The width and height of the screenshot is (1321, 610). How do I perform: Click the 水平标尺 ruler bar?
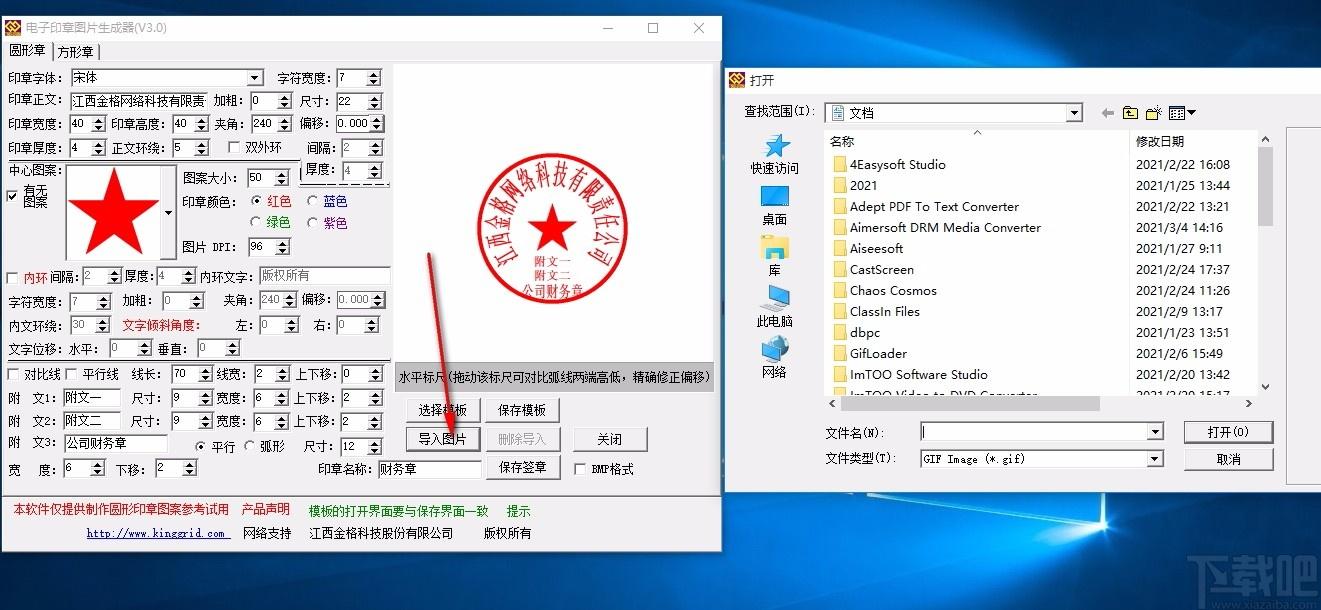click(x=554, y=377)
